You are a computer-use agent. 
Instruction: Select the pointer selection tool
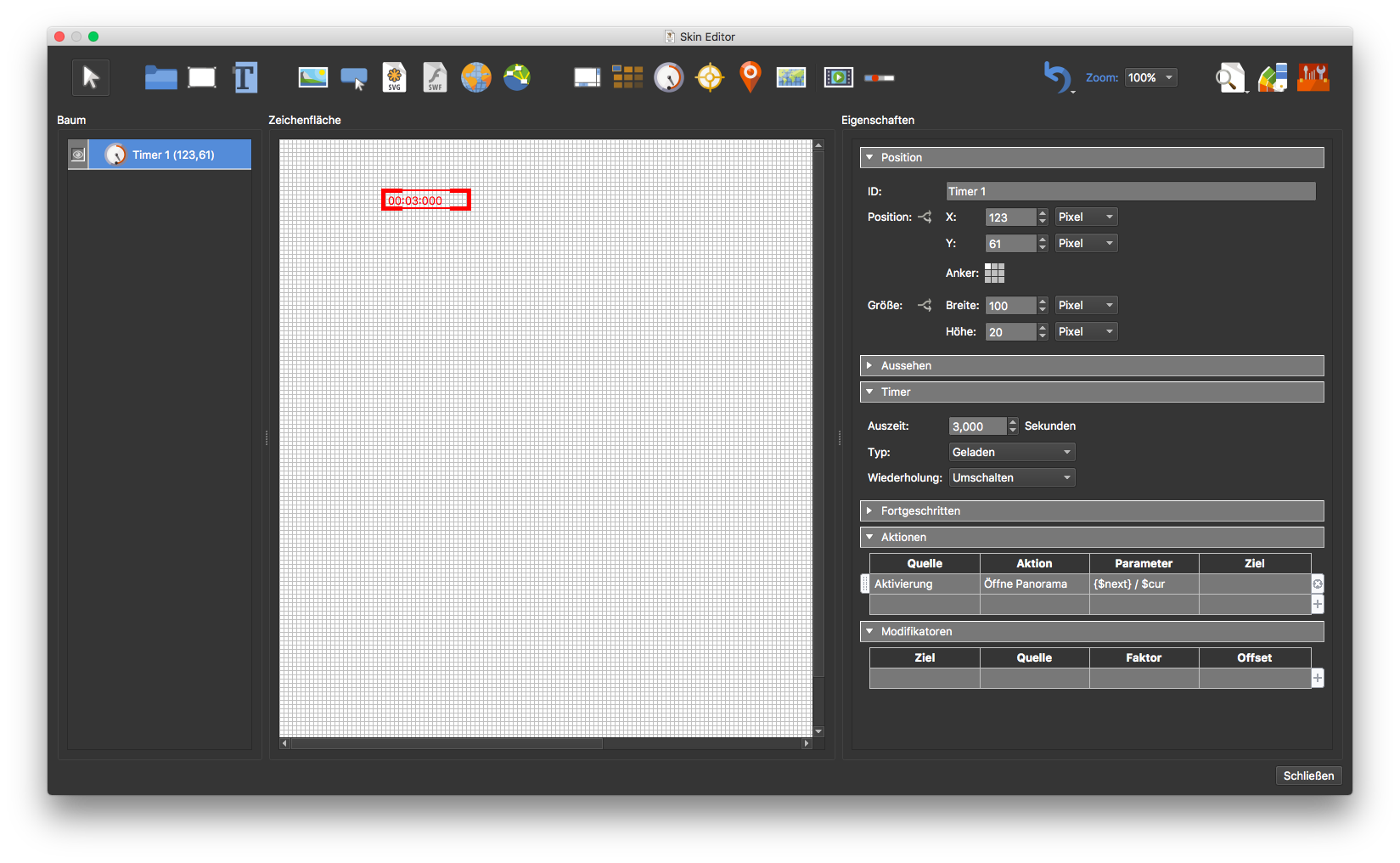[x=91, y=78]
